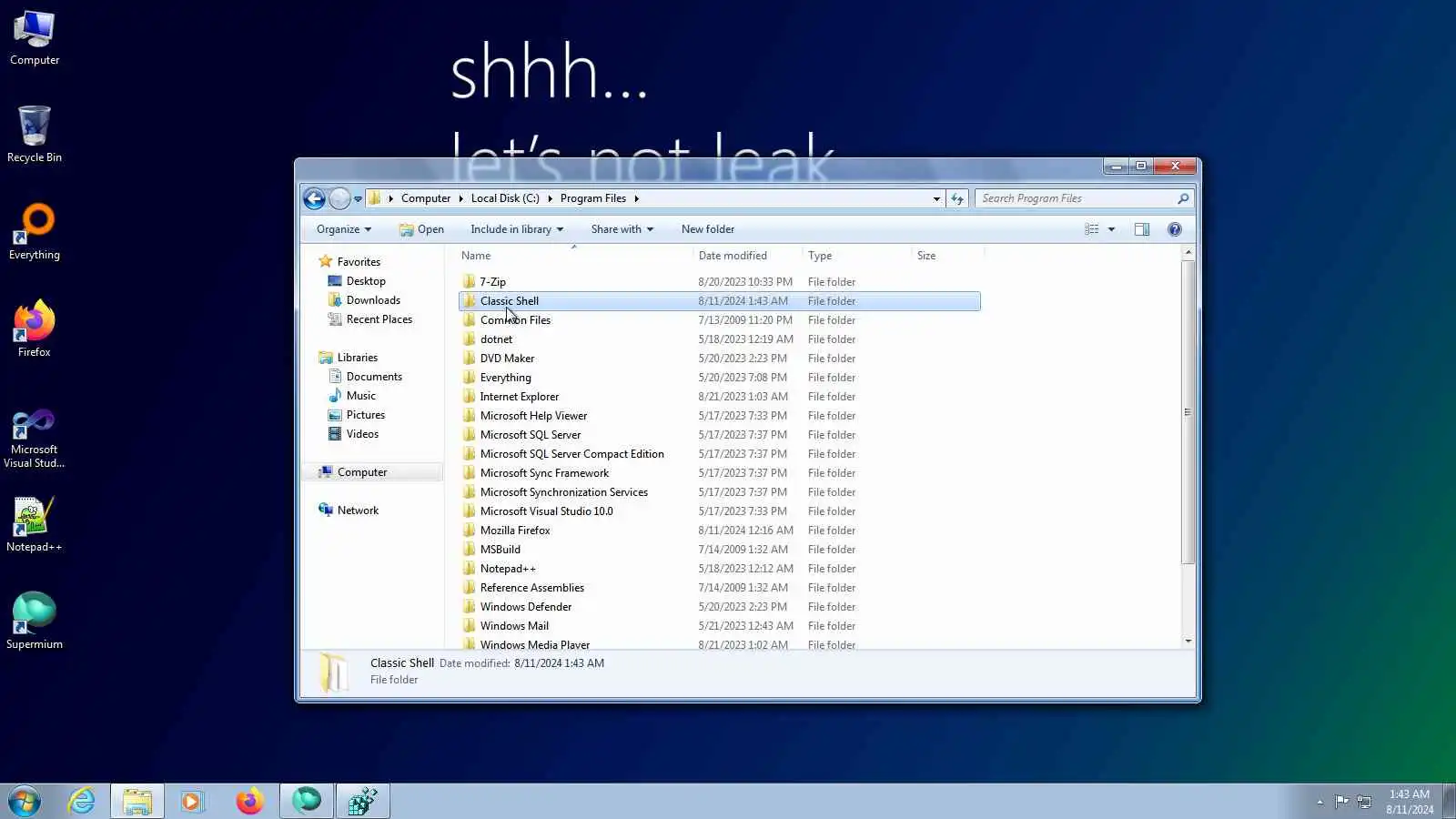Click the New folder button
The width and height of the screenshot is (1456, 819).
(x=708, y=229)
